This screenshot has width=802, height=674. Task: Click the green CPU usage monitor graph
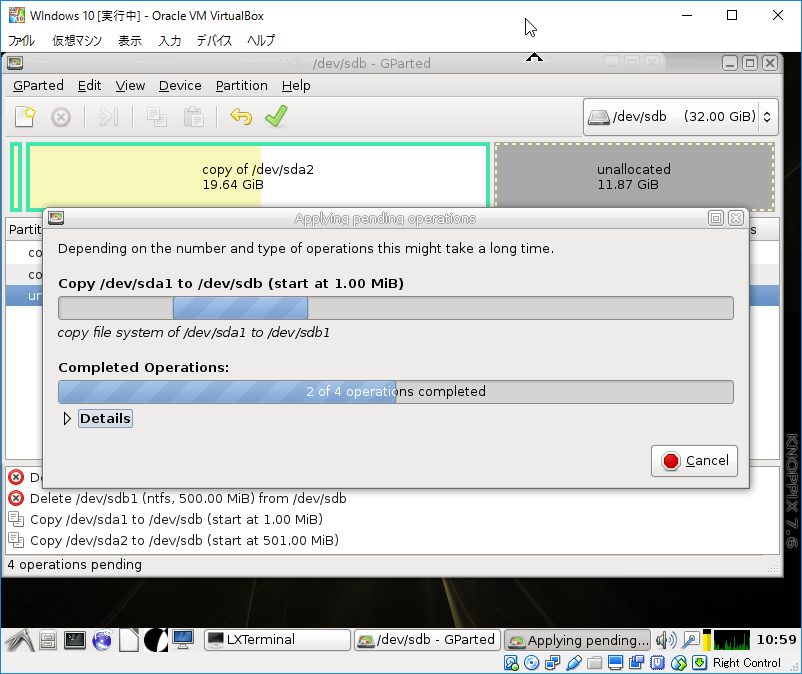coord(731,640)
